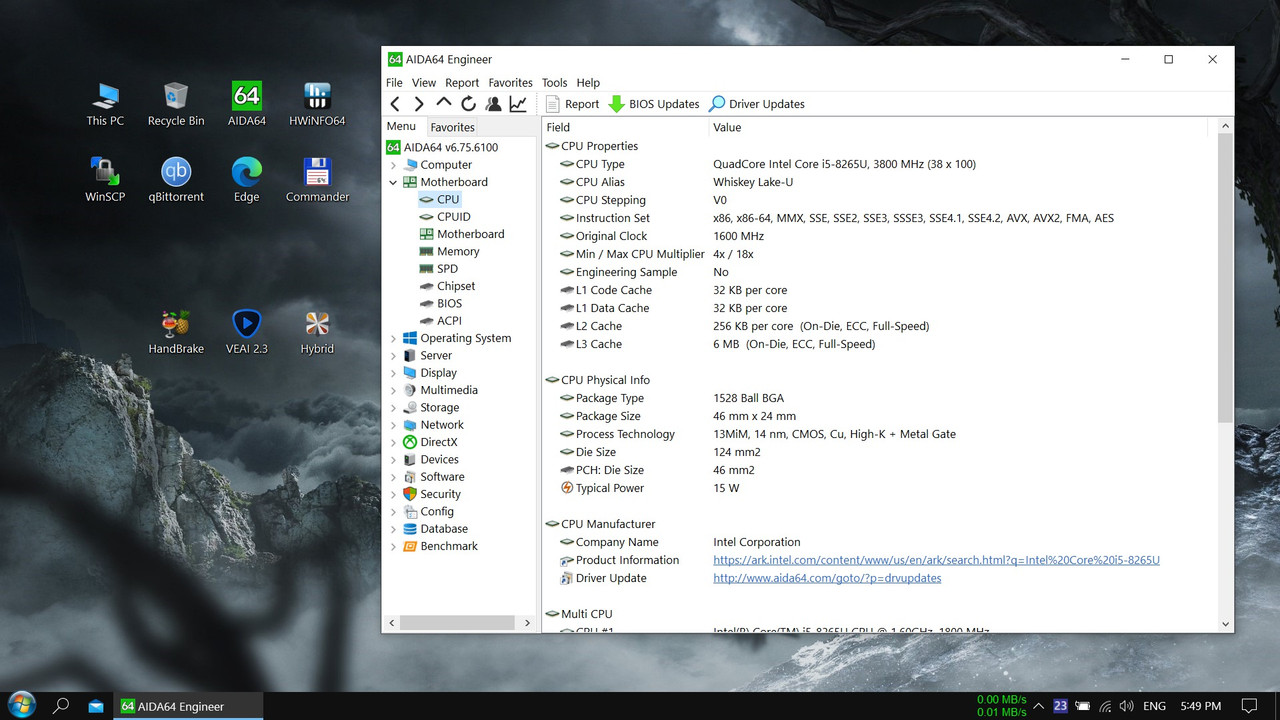
Task: Open the File menu
Action: point(394,83)
